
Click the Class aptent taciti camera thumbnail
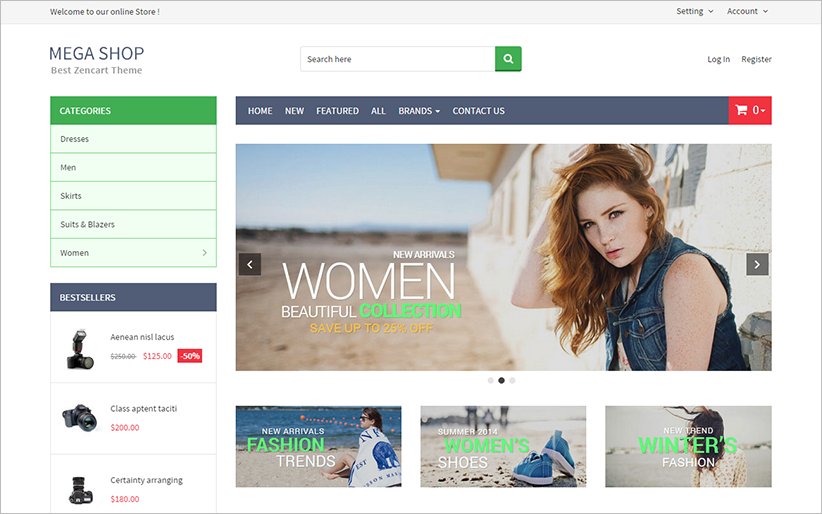(80, 417)
